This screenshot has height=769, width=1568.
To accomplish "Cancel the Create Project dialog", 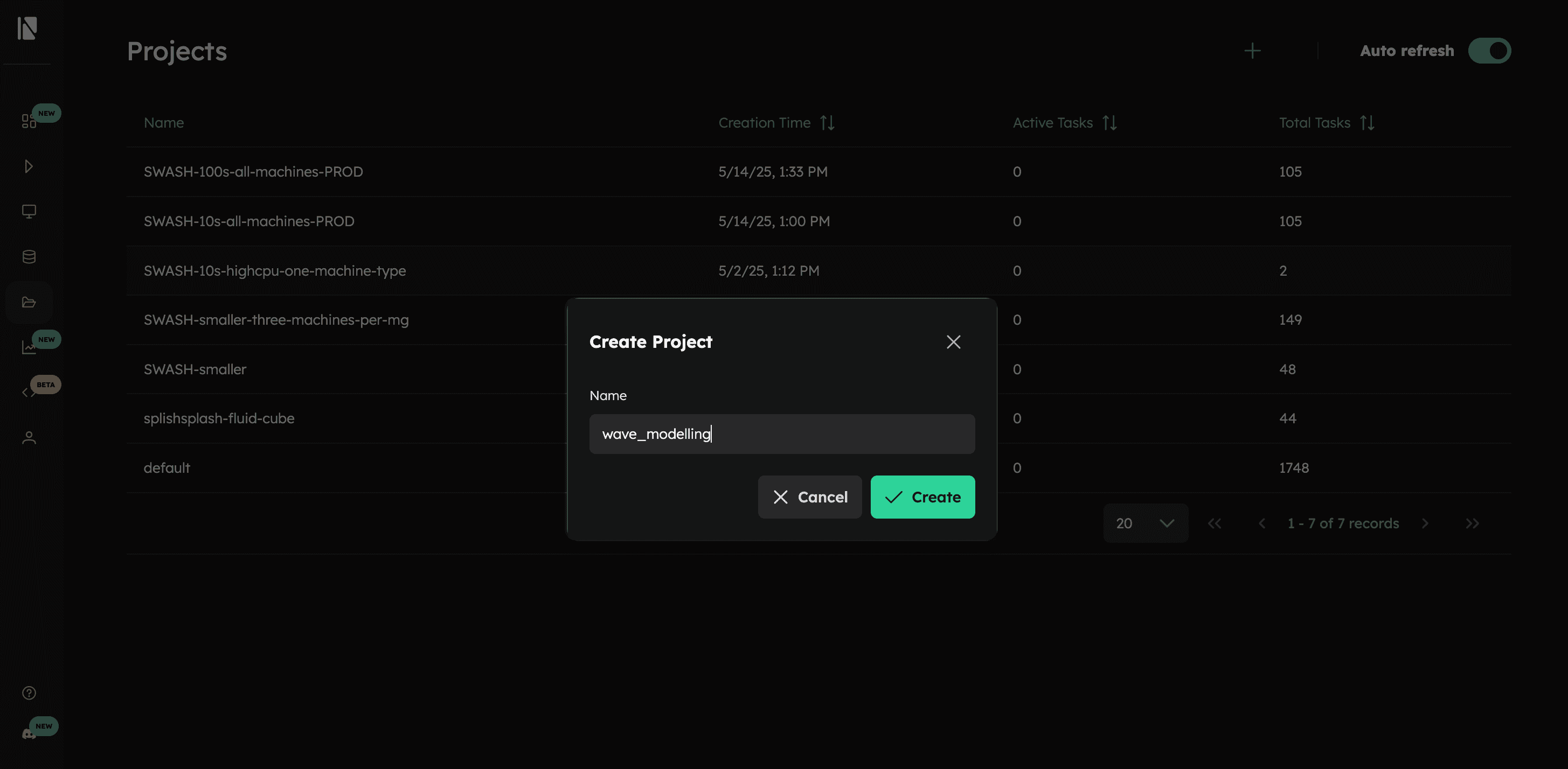I will (x=809, y=497).
